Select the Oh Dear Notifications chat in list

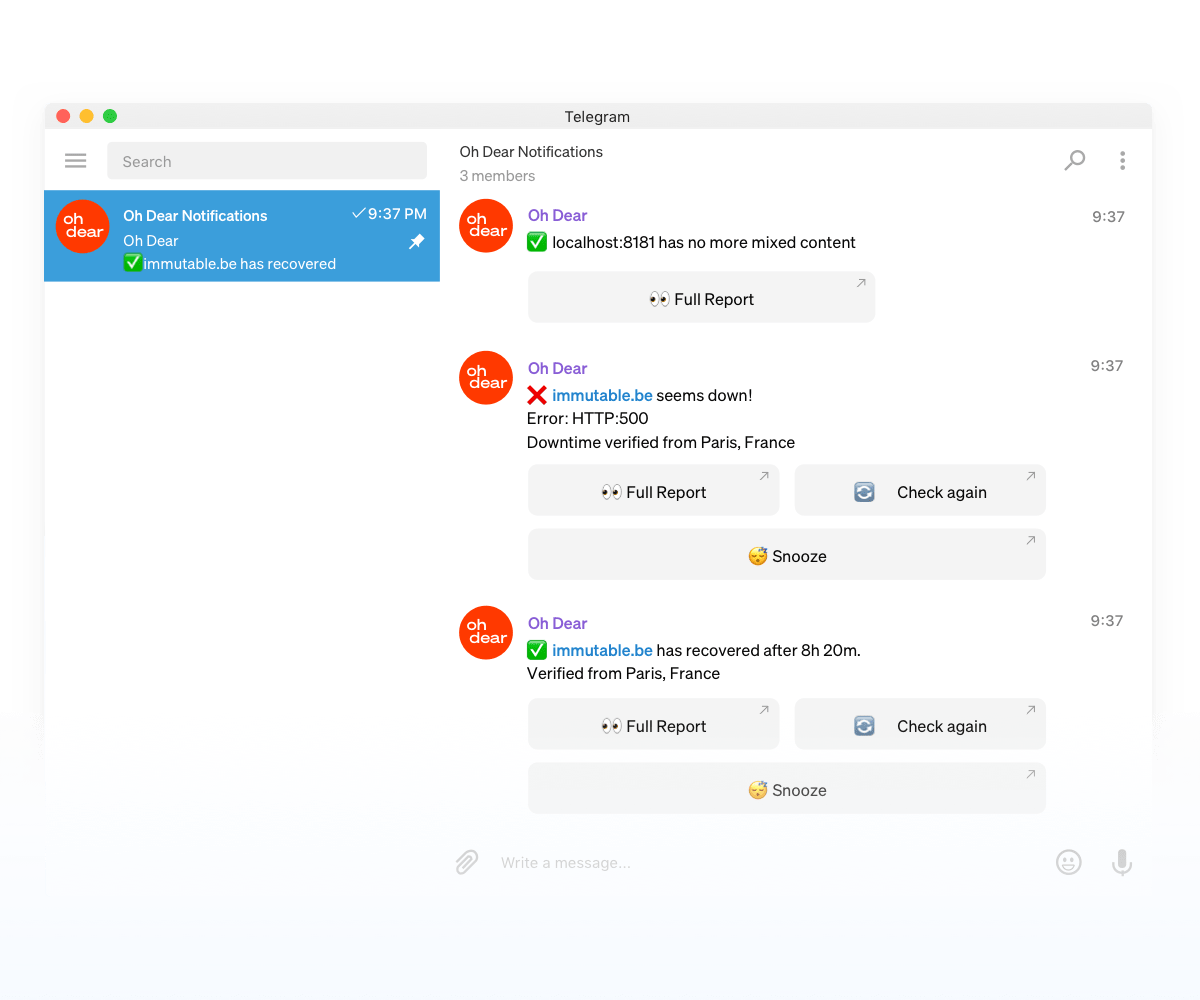point(242,236)
